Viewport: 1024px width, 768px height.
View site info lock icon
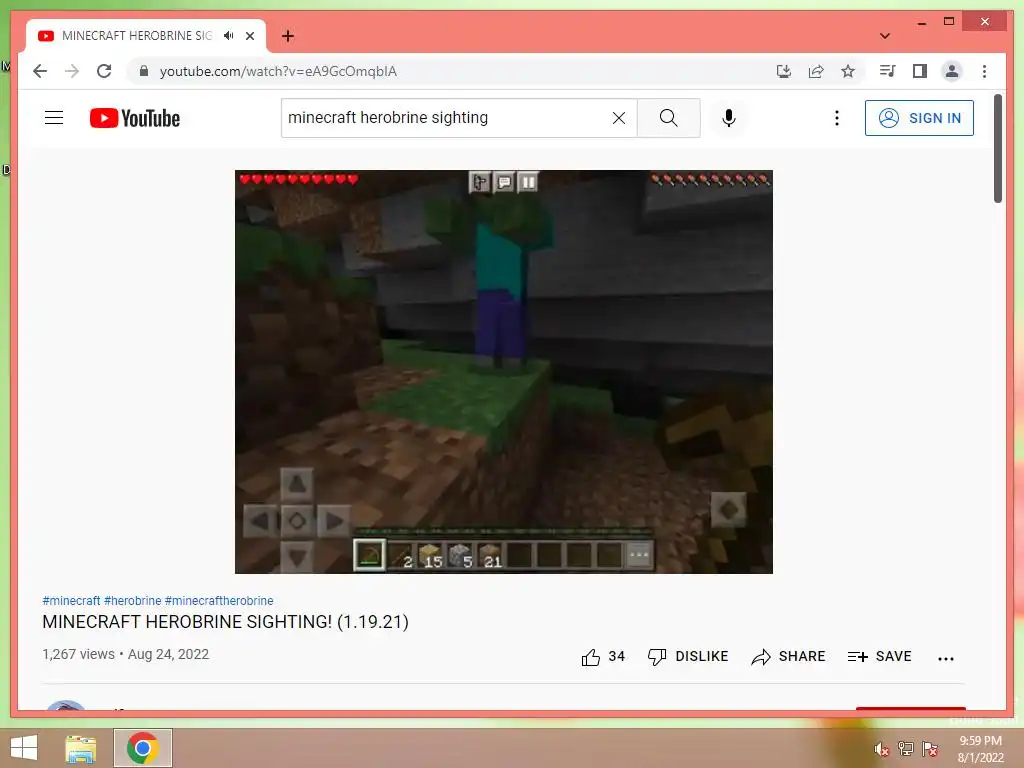144,71
